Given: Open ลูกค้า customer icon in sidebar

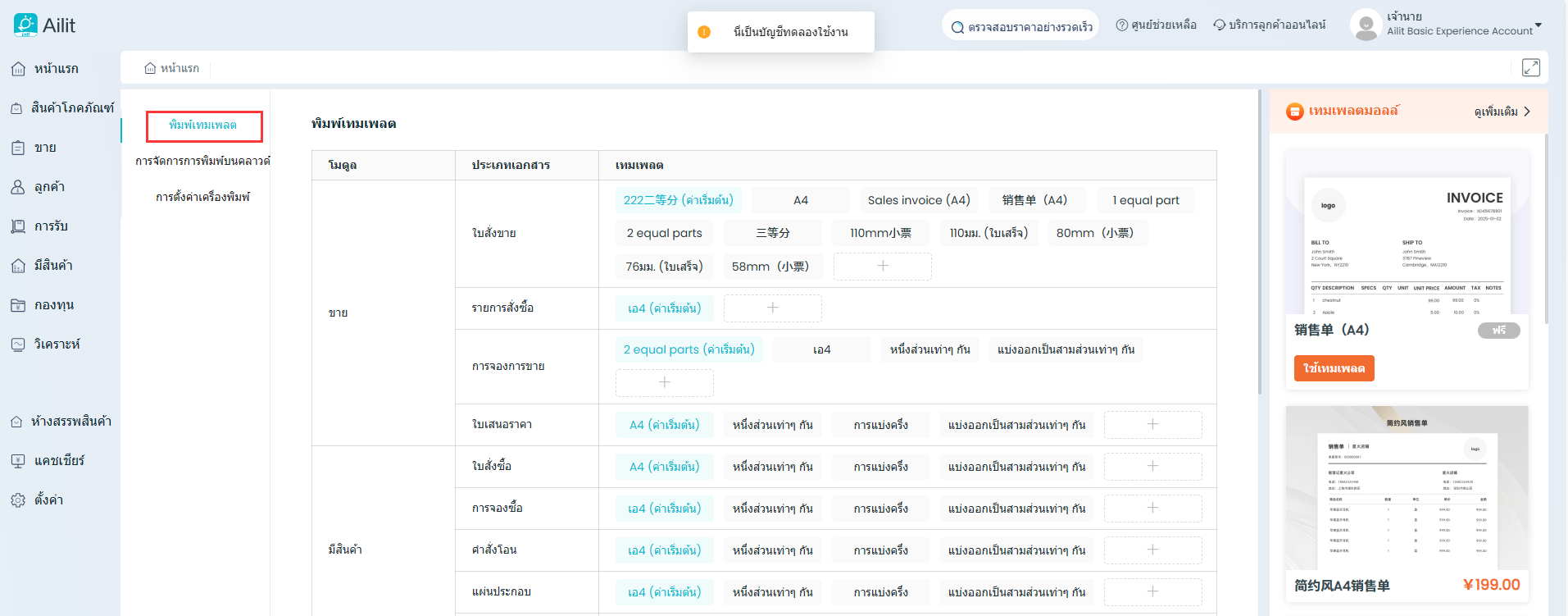Looking at the screenshot, I should click(18, 187).
